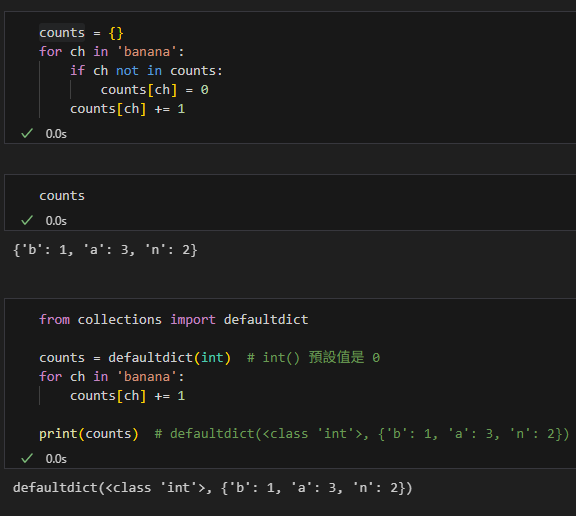This screenshot has width=576, height=516.
Task: Click the third cell's "for ch in 'banana':" line
Action: coord(112,377)
